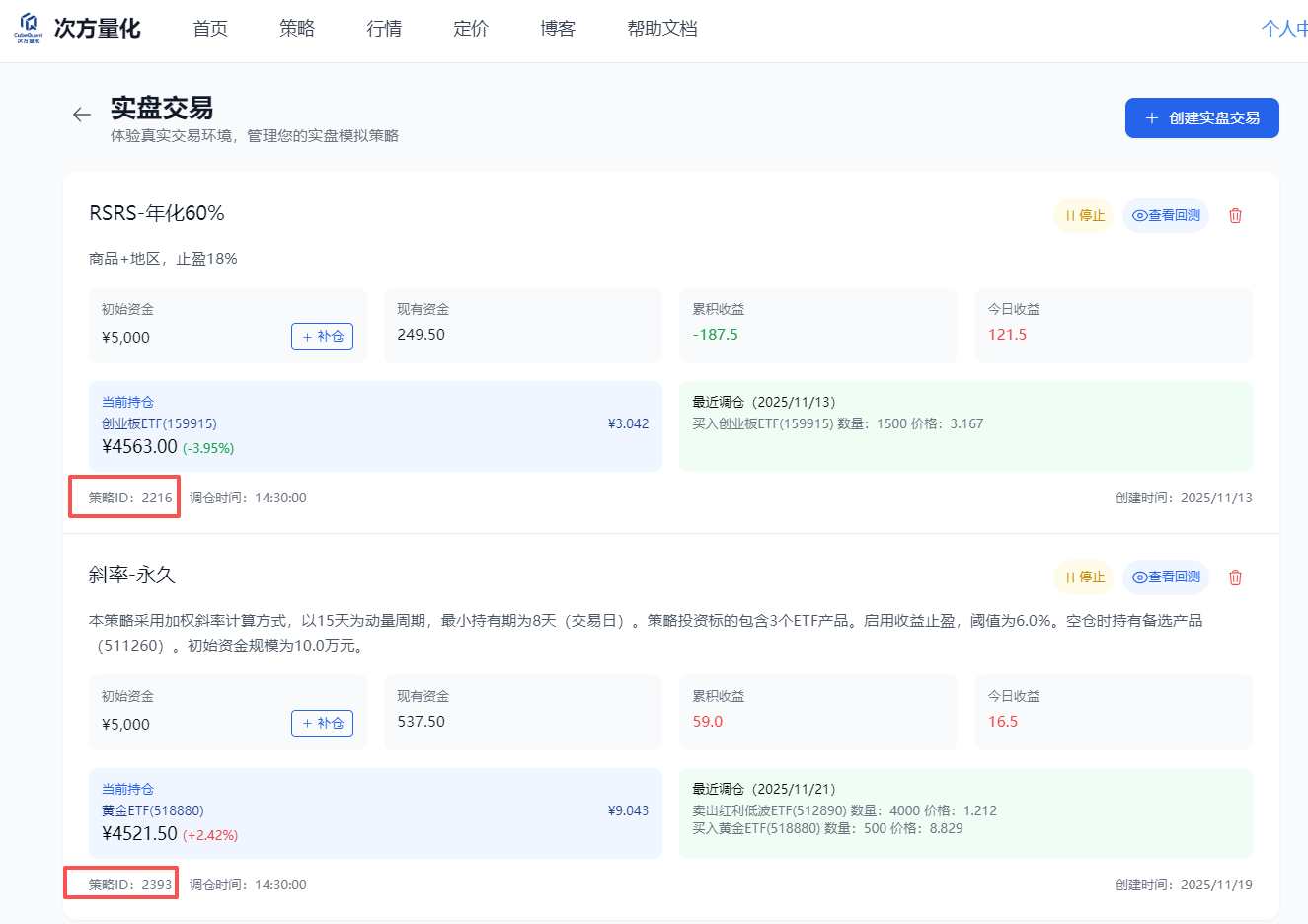Stop the RSRS-年化60% strategy

click(x=1084, y=215)
